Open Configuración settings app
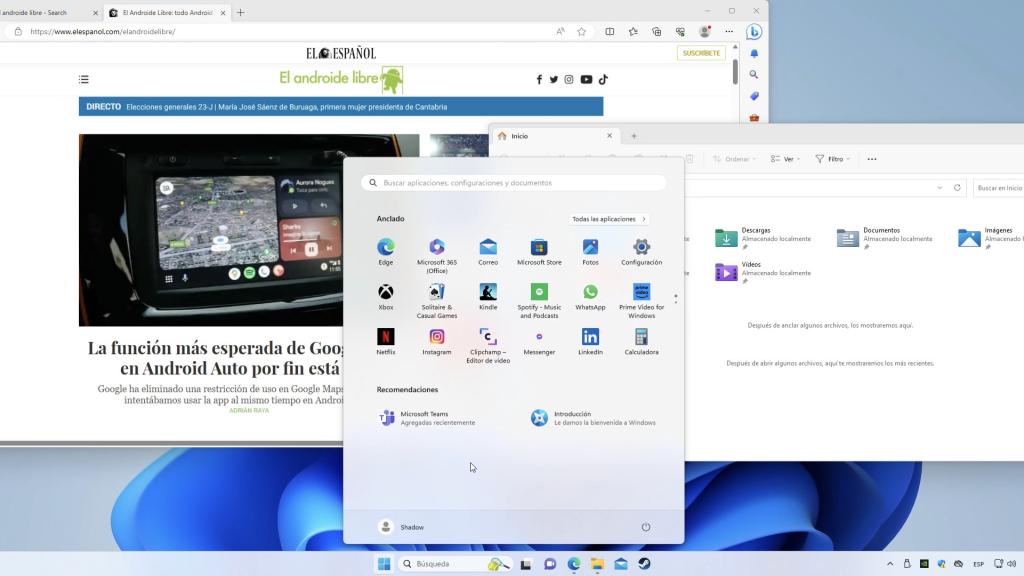The image size is (1024, 576). point(641,251)
